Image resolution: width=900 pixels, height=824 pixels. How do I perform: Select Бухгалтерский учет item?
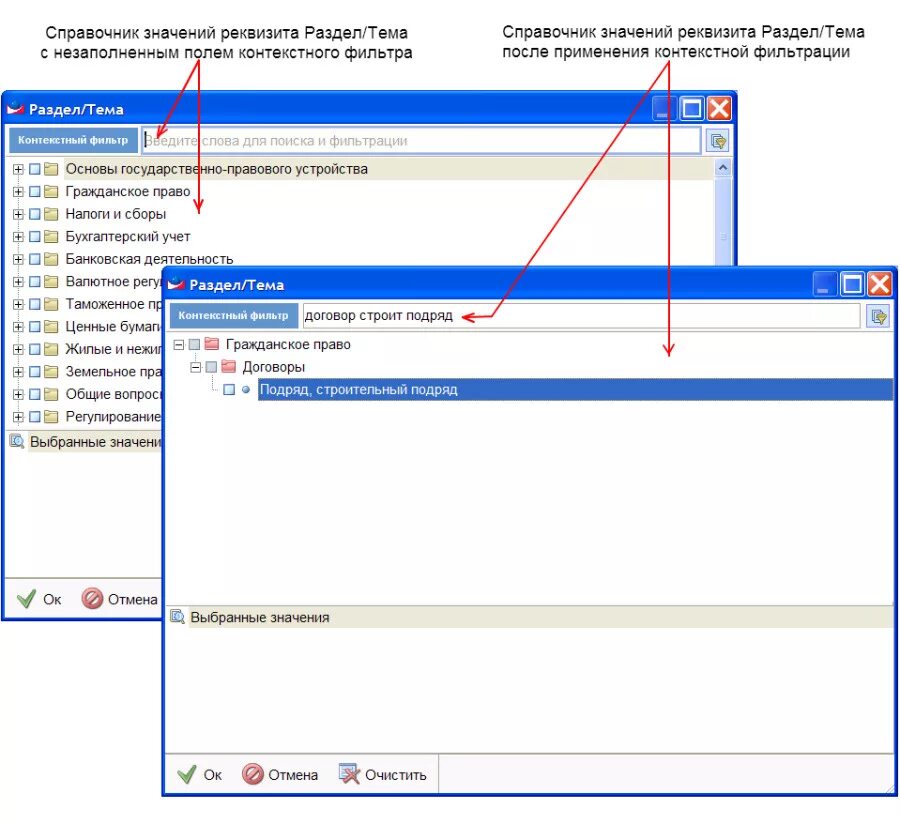(x=127, y=236)
